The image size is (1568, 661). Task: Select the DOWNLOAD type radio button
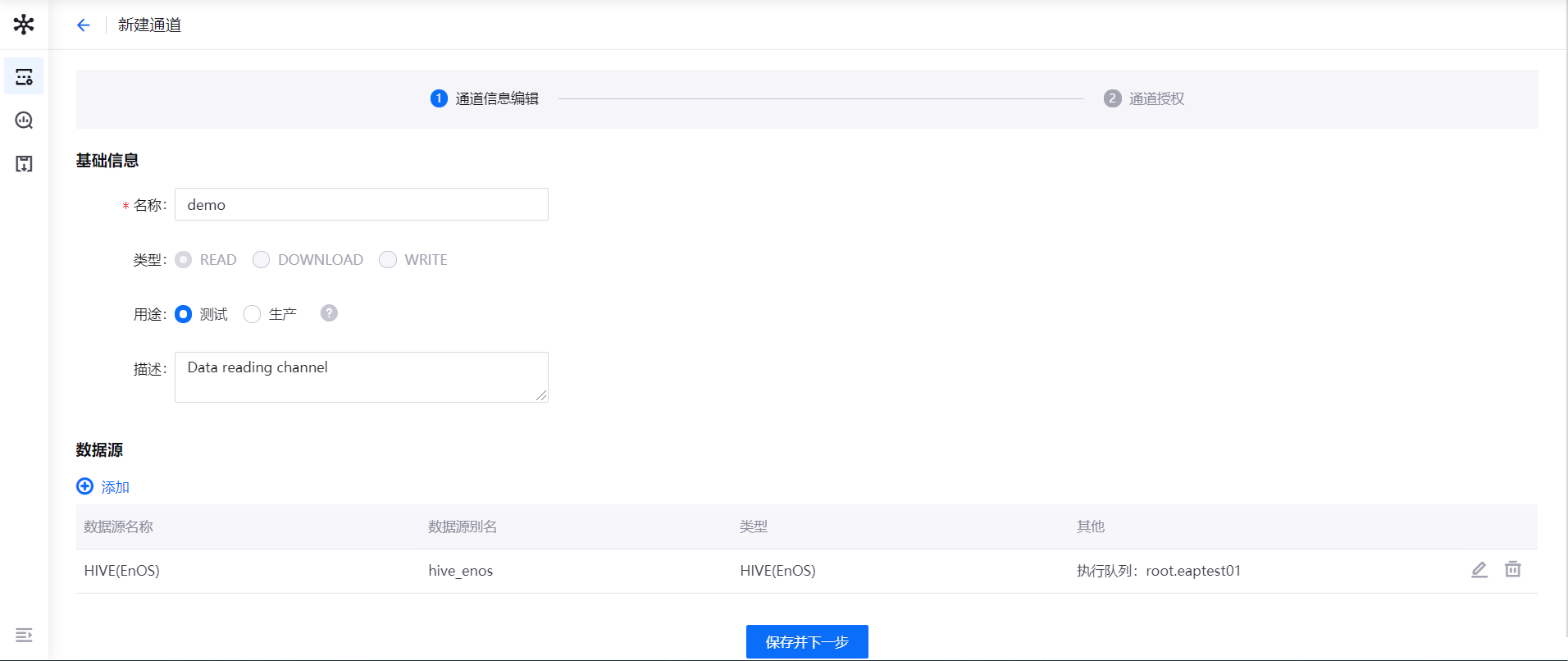click(x=261, y=259)
